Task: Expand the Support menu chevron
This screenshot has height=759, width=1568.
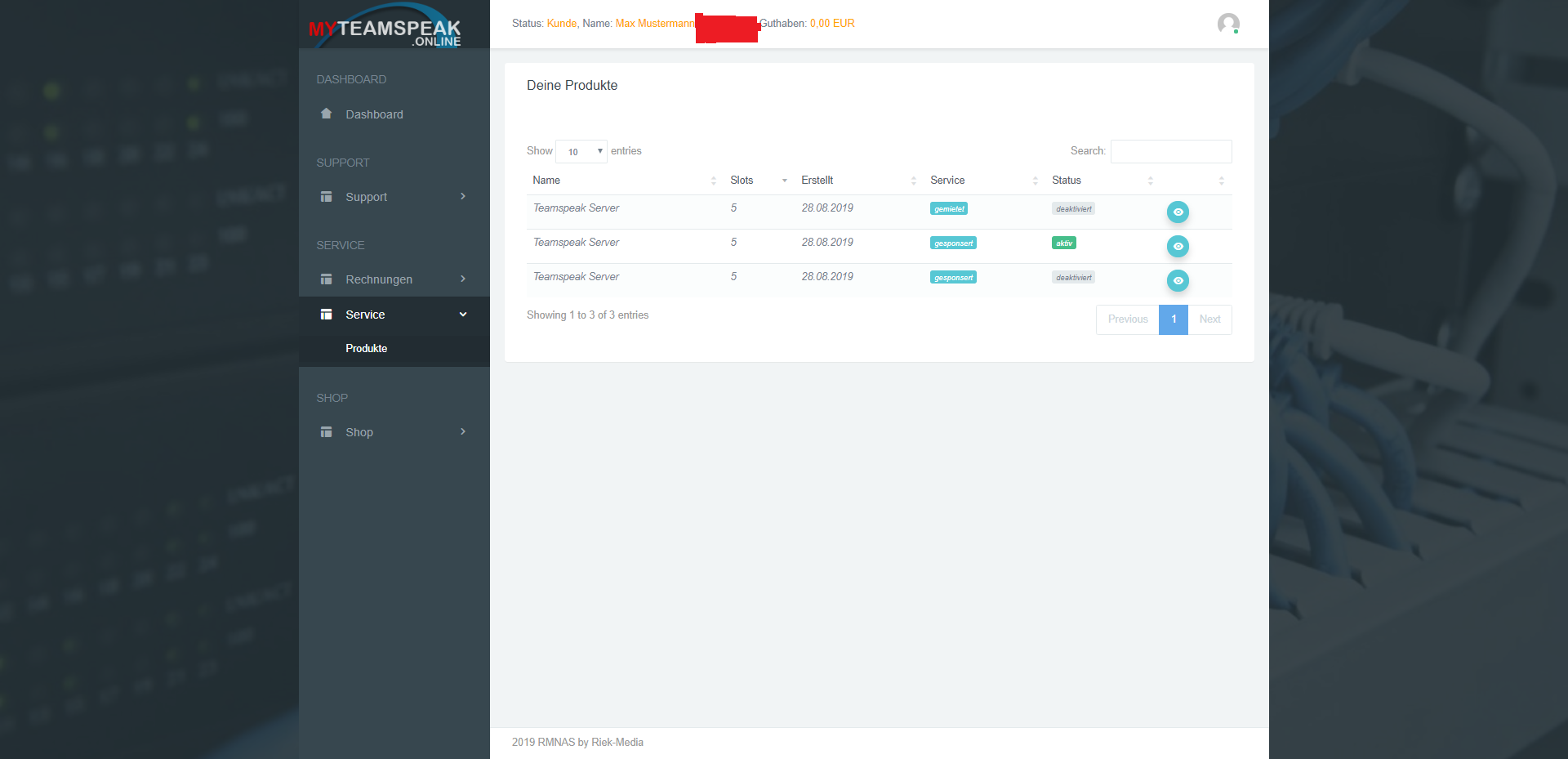Action: click(463, 197)
